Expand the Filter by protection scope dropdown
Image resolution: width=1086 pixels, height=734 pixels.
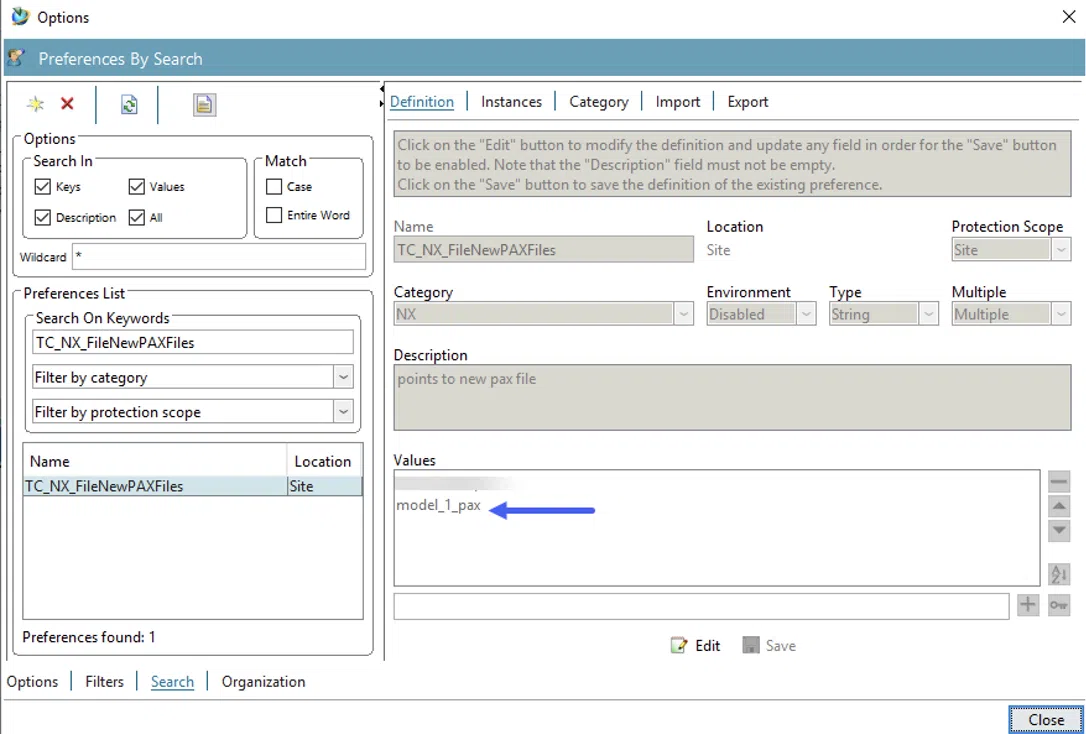coord(343,412)
